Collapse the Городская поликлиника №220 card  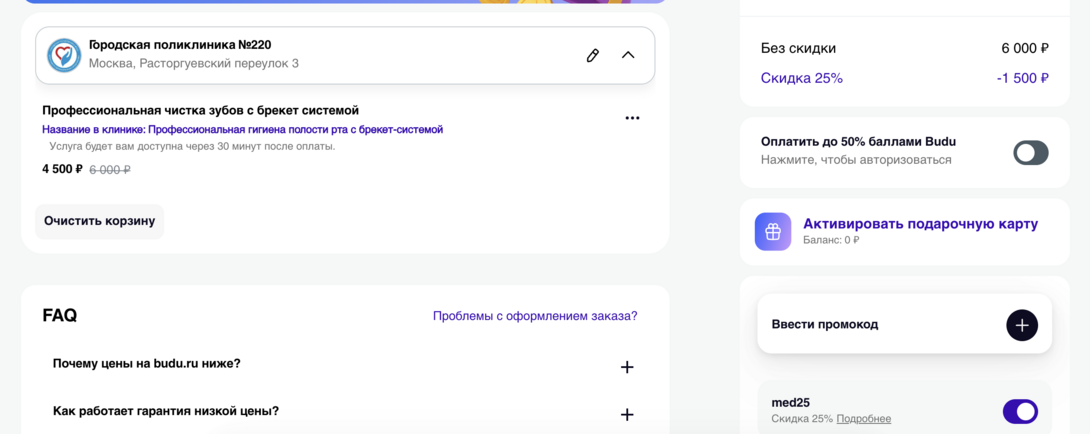click(x=628, y=55)
